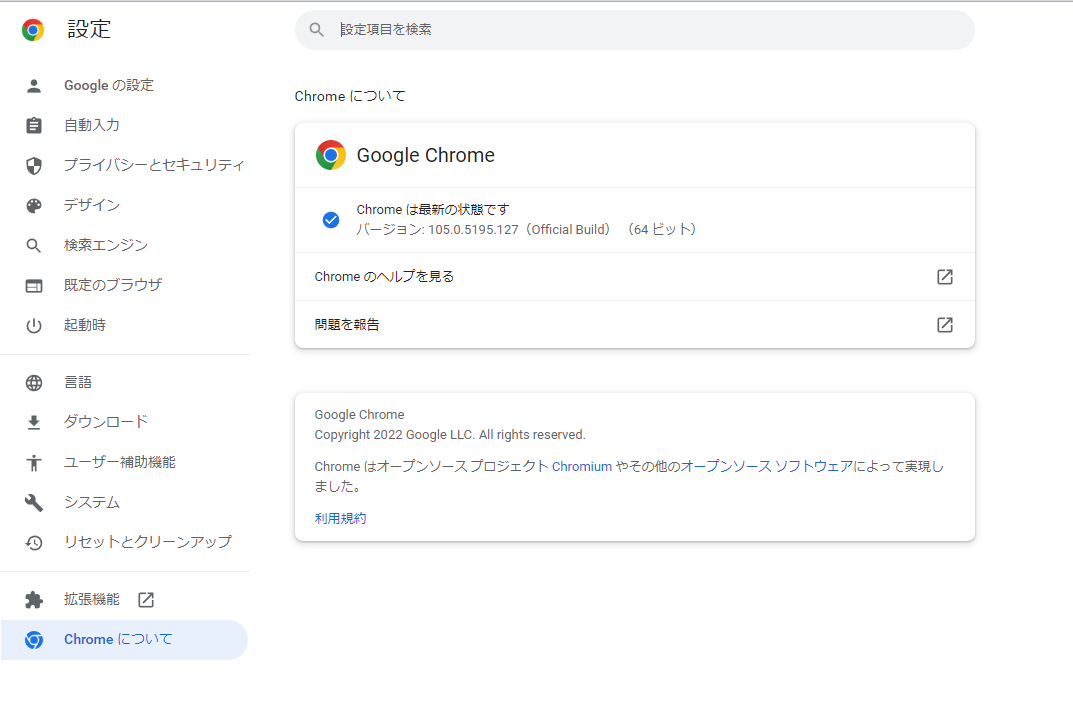Screen dimensions: 1073x705
Task: Click the 'Chrome は最新の状態です' status text
Action: tap(432, 209)
